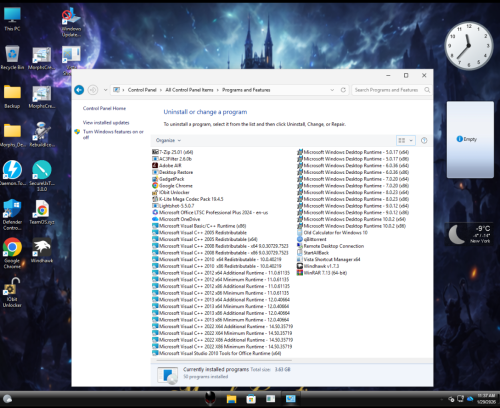Open Windows Update desktop shortcut
Viewport: 500px width, 408px height.
(x=71, y=22)
